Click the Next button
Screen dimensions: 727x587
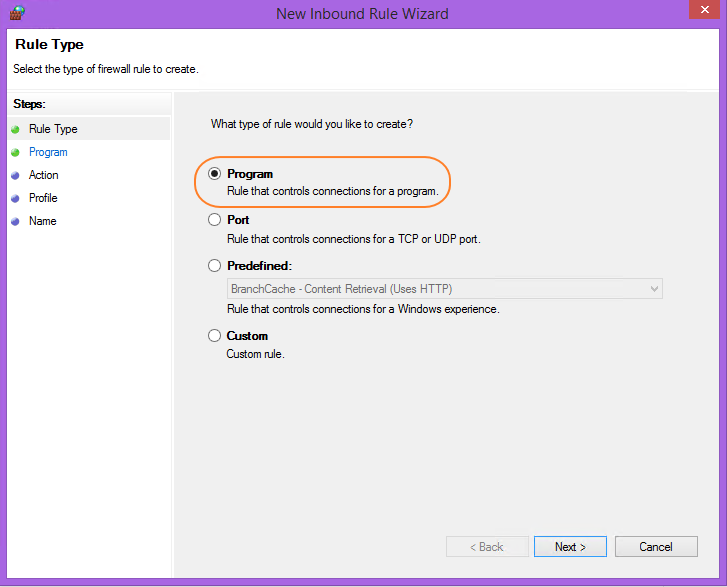[x=570, y=547]
